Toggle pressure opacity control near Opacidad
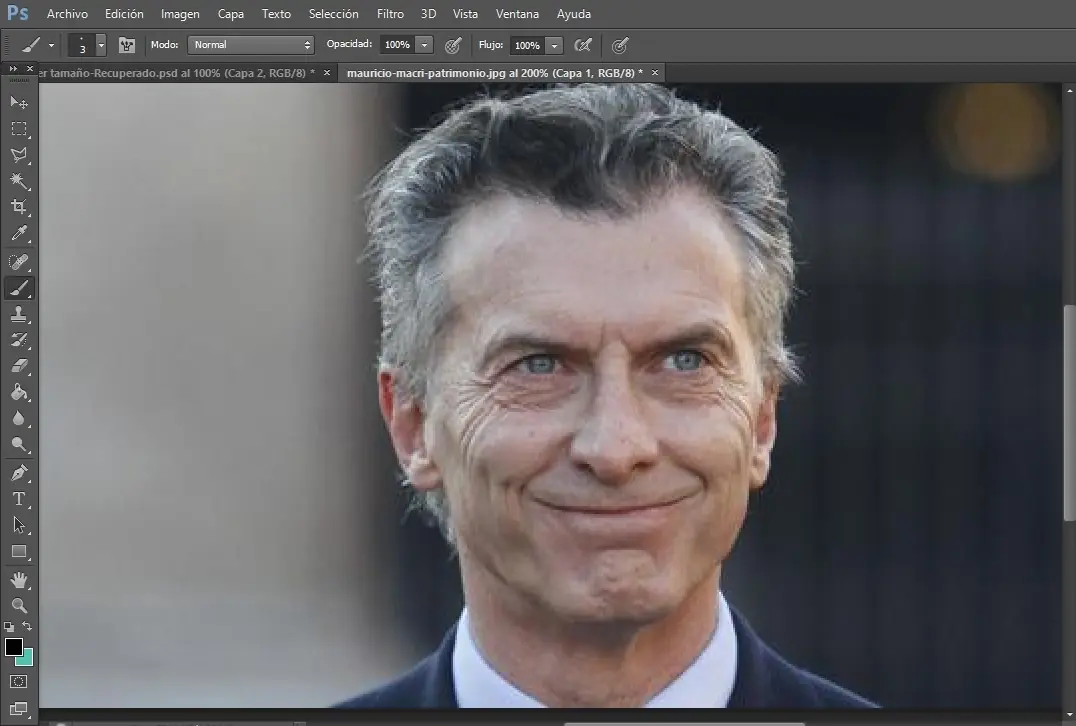This screenshot has height=726, width=1076. pos(453,45)
